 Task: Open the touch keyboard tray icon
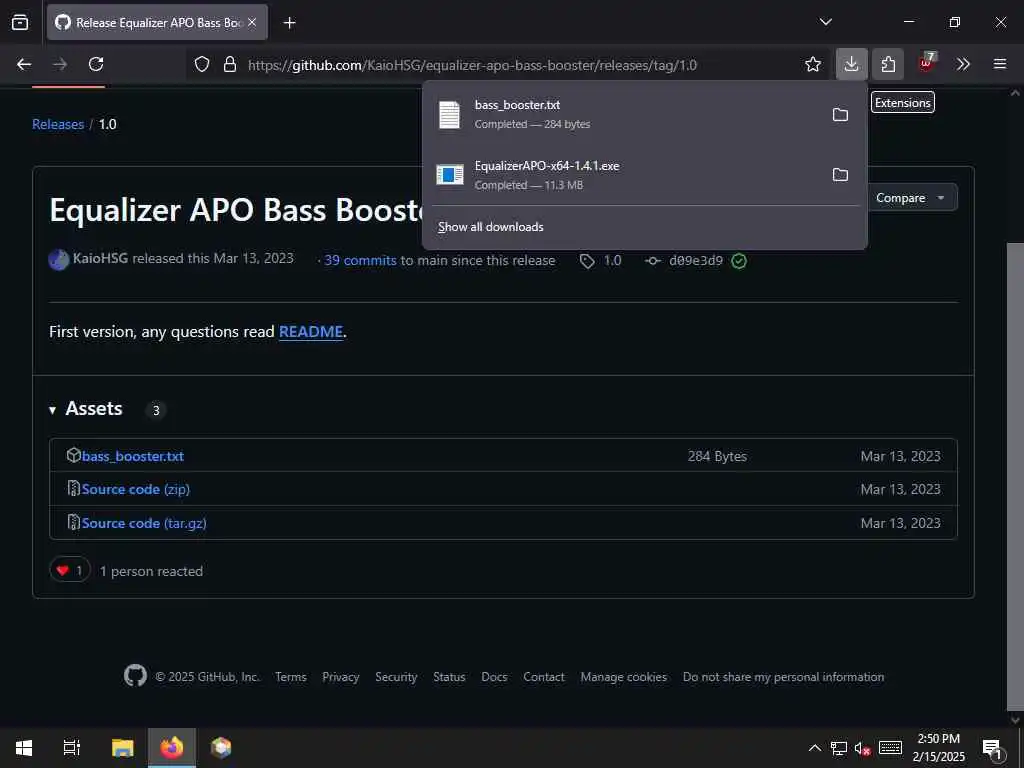[x=890, y=748]
